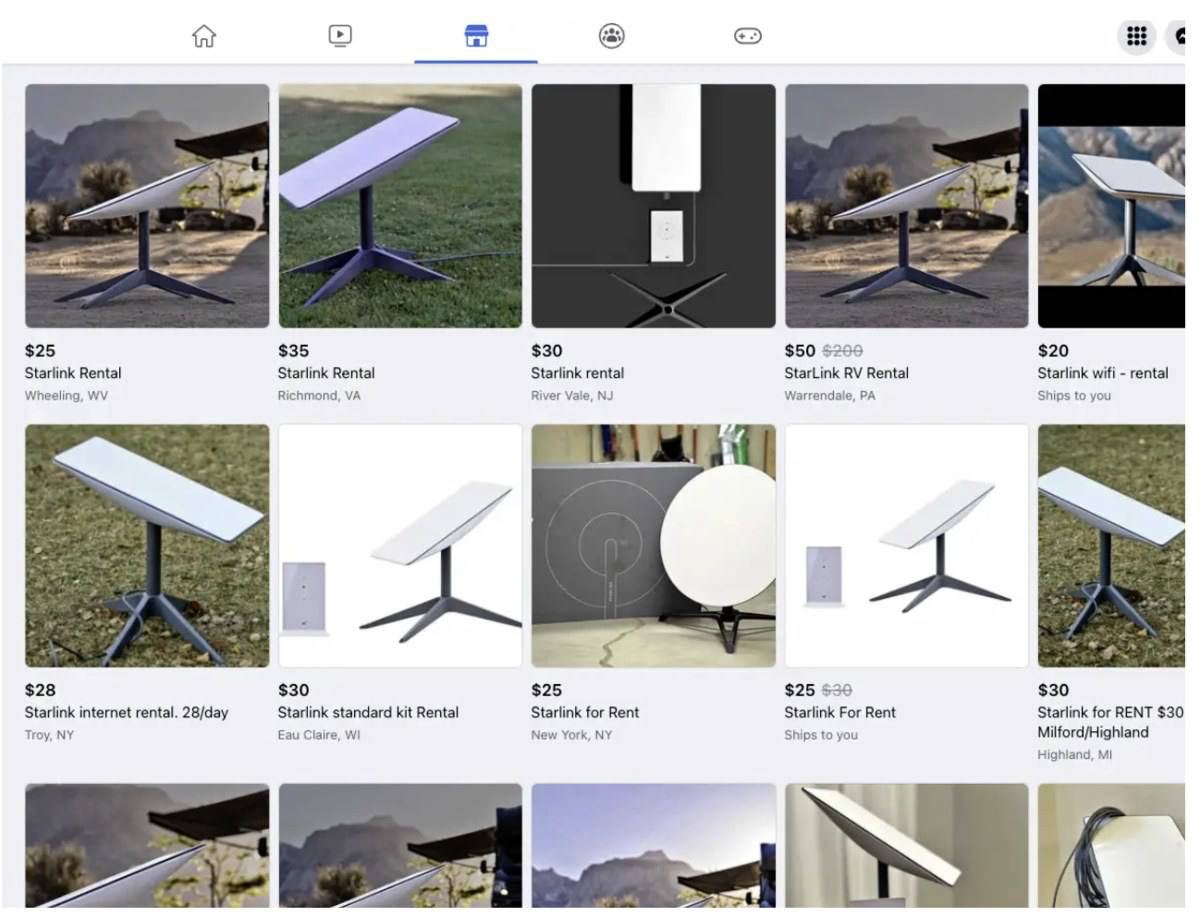Click 'Starlink internet rental. 28/day' title
The image size is (1200, 917).
(126, 712)
